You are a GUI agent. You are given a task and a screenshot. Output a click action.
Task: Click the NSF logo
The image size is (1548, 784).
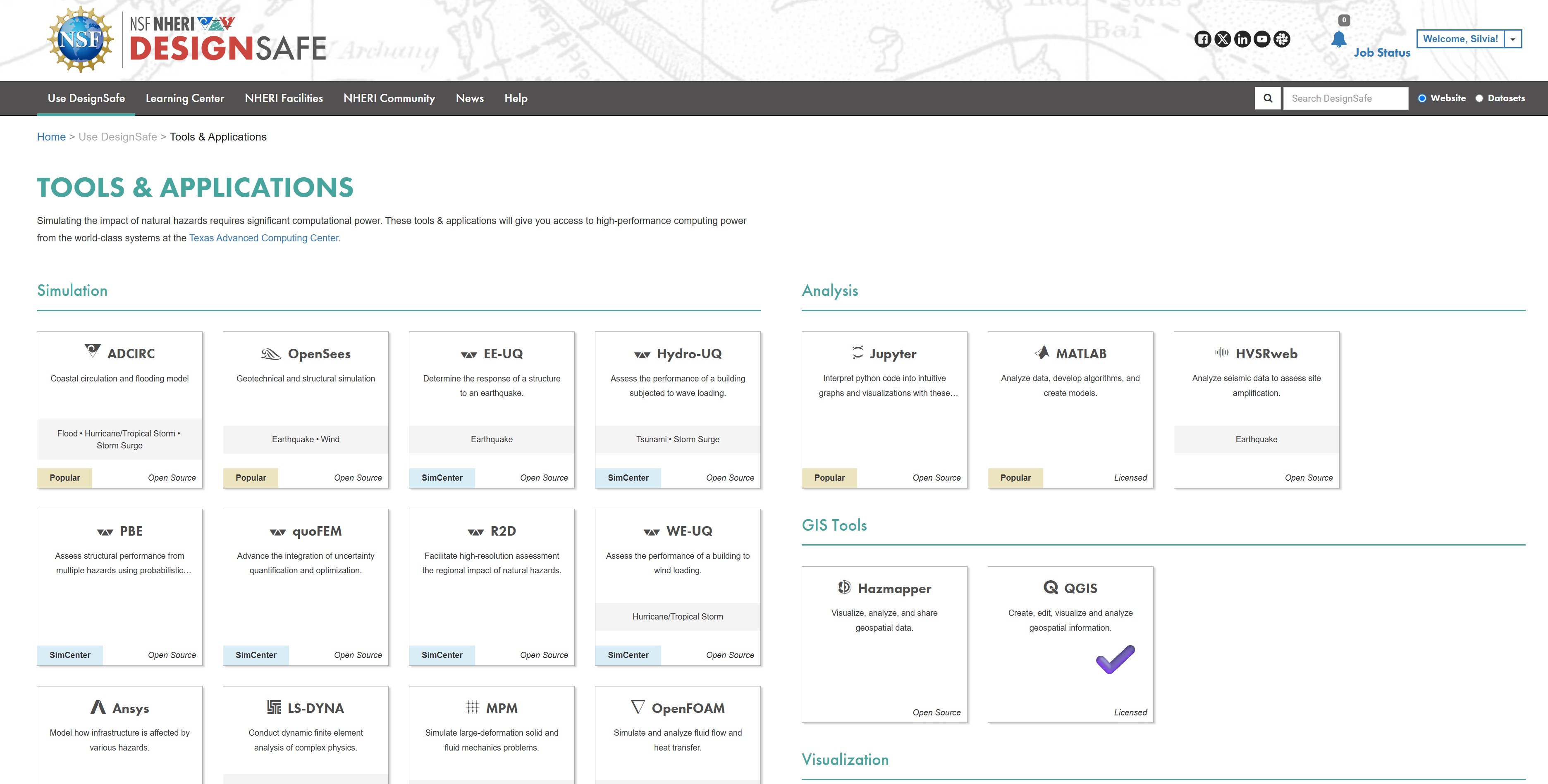[x=81, y=40]
